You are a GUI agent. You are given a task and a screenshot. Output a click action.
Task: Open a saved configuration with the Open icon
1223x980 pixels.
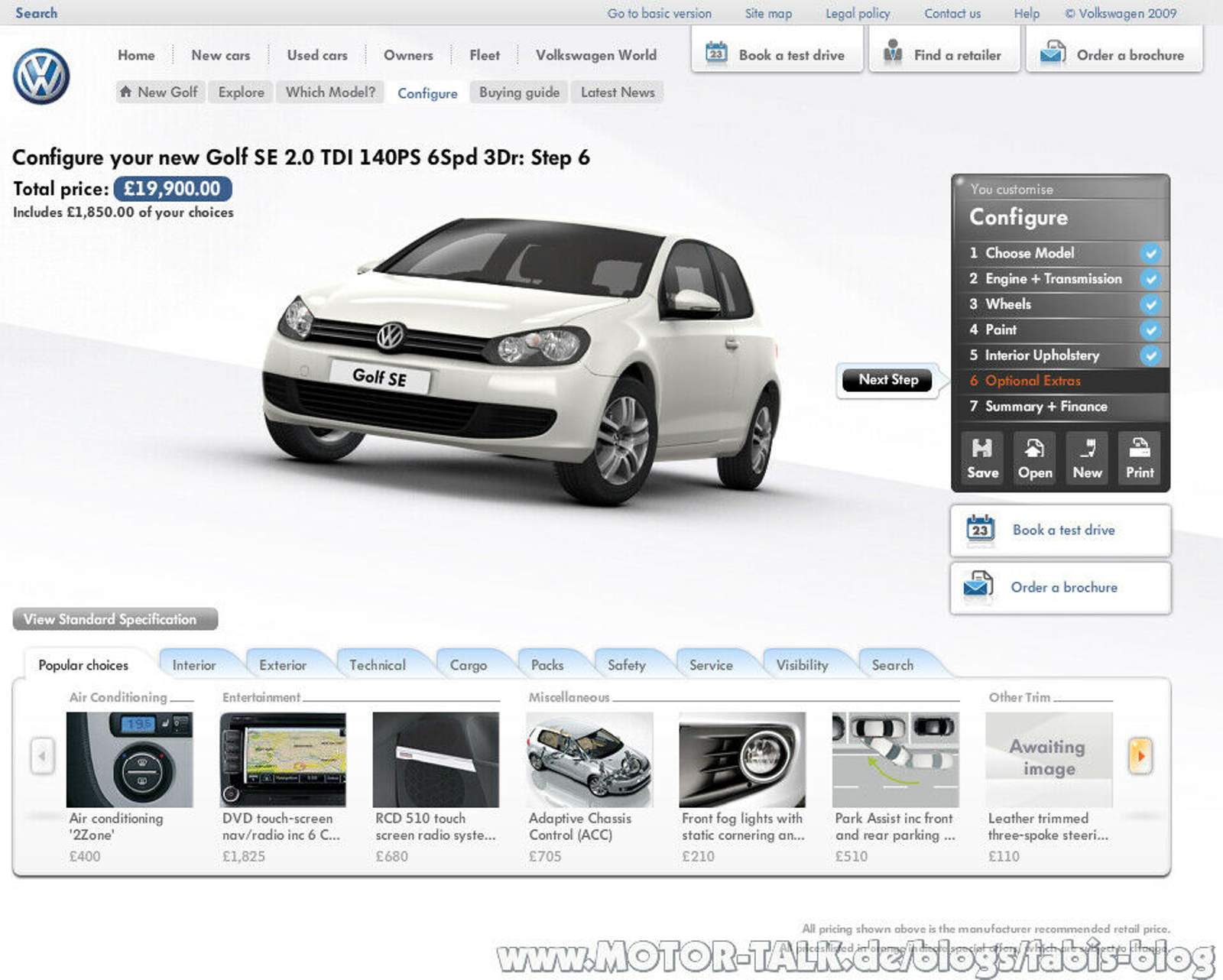1035,457
